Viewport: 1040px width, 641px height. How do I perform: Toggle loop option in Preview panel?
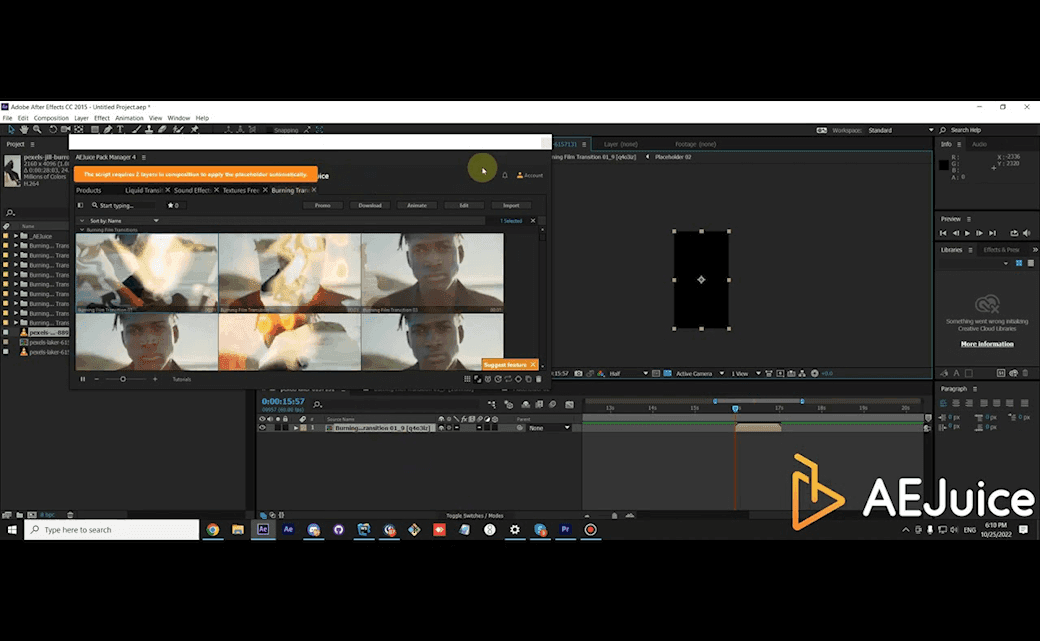1013,233
